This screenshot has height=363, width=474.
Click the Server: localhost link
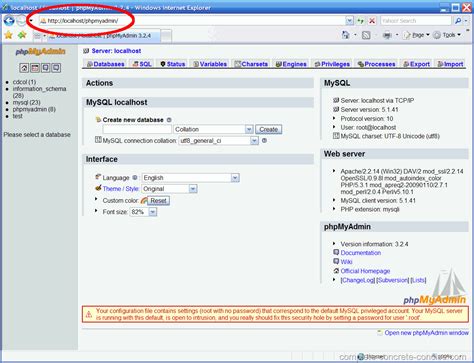[116, 51]
